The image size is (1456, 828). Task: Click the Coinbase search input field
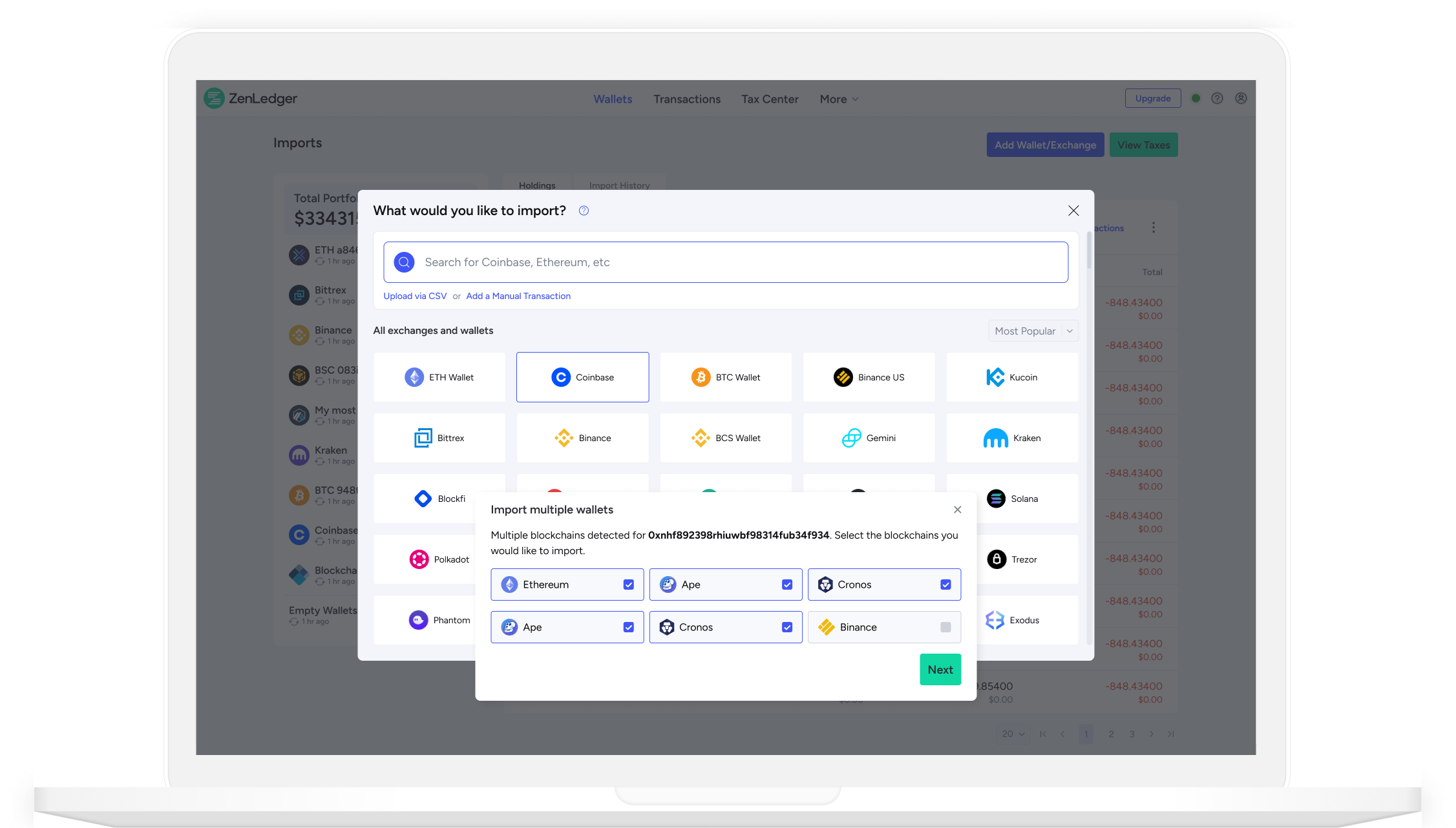tap(737, 262)
